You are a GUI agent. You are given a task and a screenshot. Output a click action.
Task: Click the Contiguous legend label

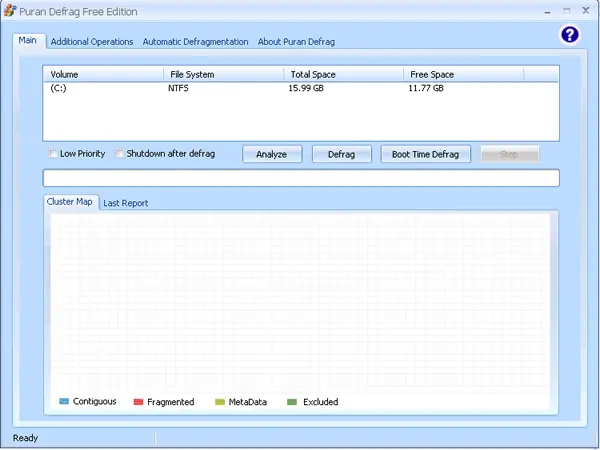pos(95,401)
